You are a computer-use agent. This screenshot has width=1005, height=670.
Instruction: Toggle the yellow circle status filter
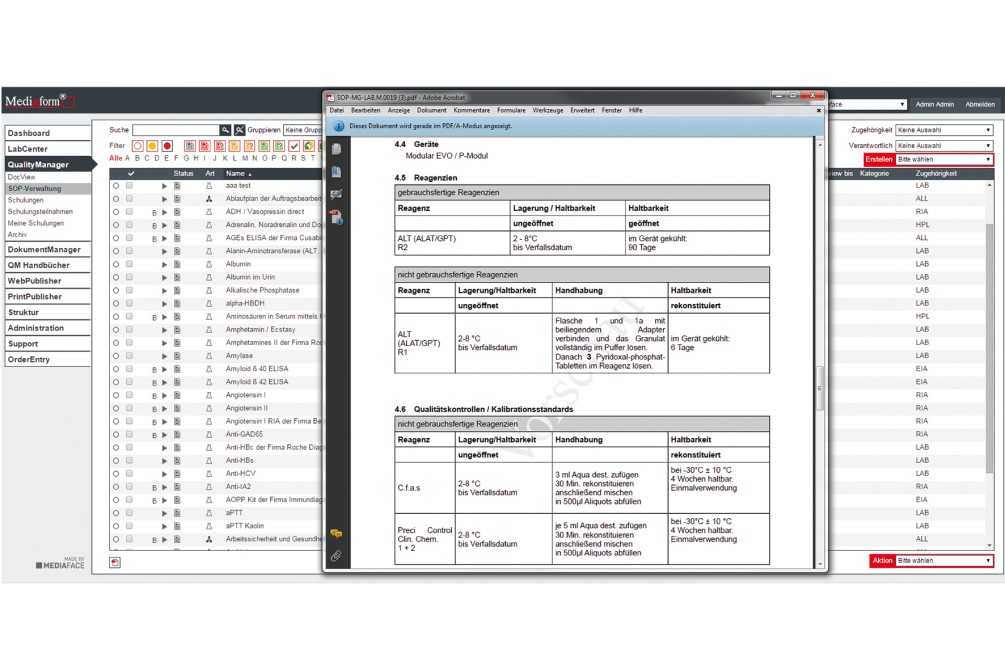pyautogui.click(x=153, y=146)
